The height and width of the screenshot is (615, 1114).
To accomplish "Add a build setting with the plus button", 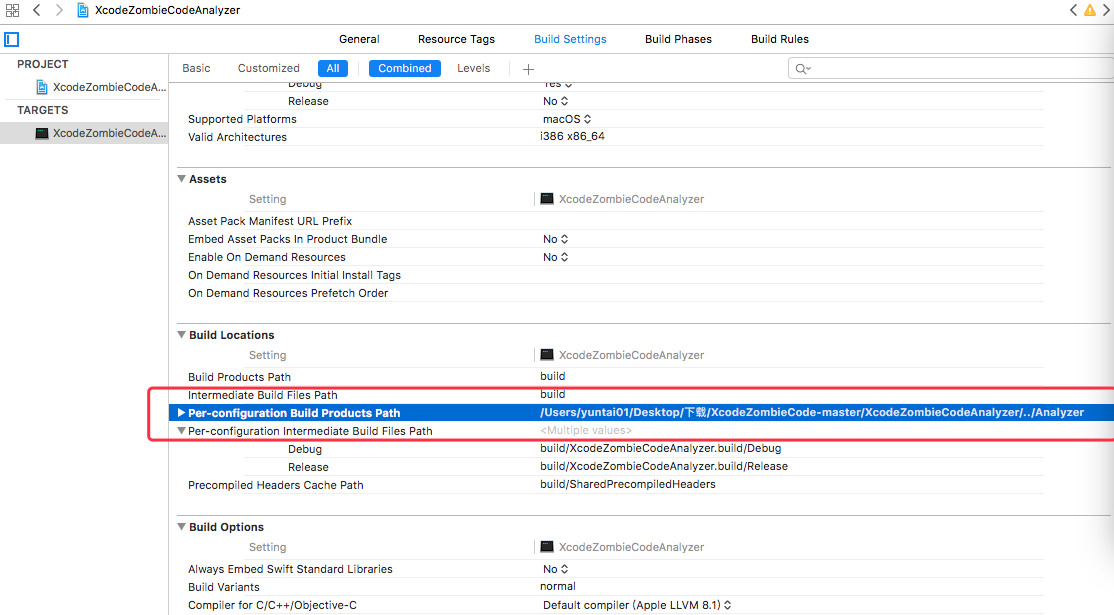I will click(528, 69).
